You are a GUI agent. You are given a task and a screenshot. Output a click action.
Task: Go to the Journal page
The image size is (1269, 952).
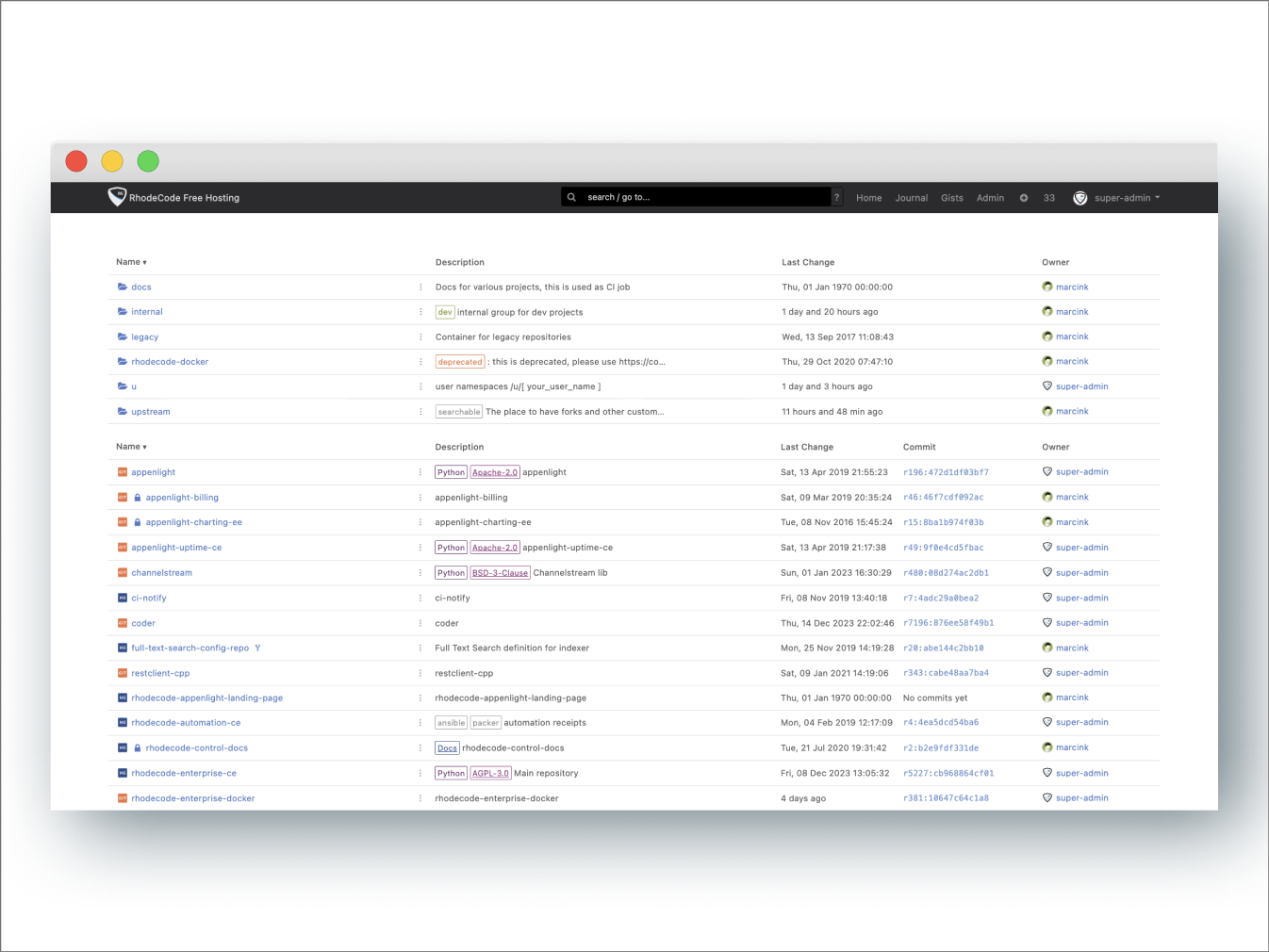click(911, 198)
